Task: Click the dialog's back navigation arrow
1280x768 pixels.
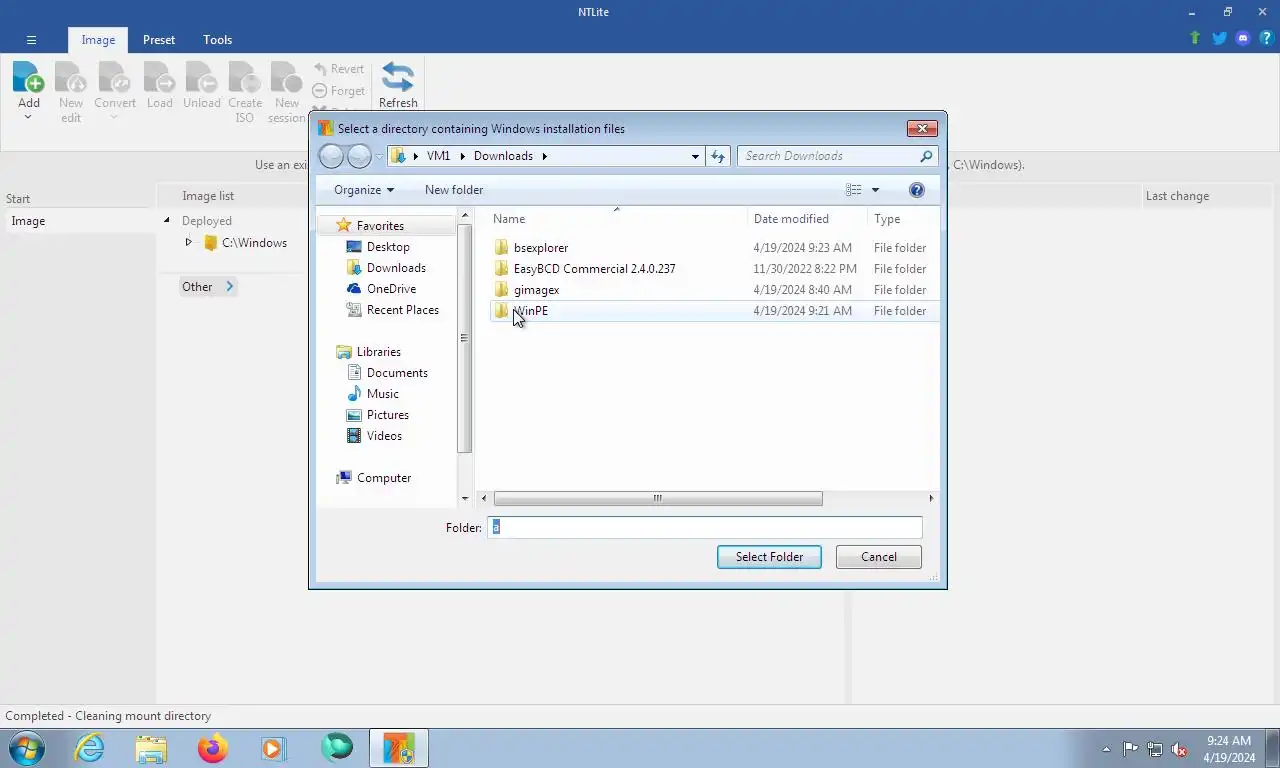Action: 331,156
